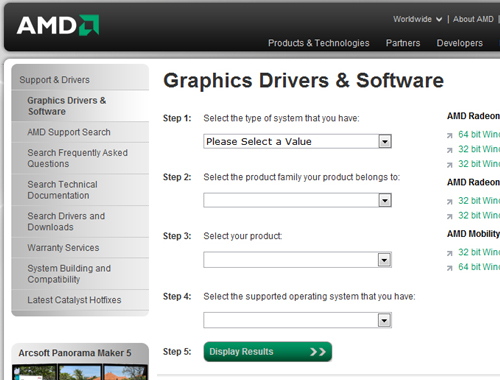Open Search Frequently Asked Questions
Viewport: 500px width, 380px height.
pyautogui.click(x=80, y=158)
